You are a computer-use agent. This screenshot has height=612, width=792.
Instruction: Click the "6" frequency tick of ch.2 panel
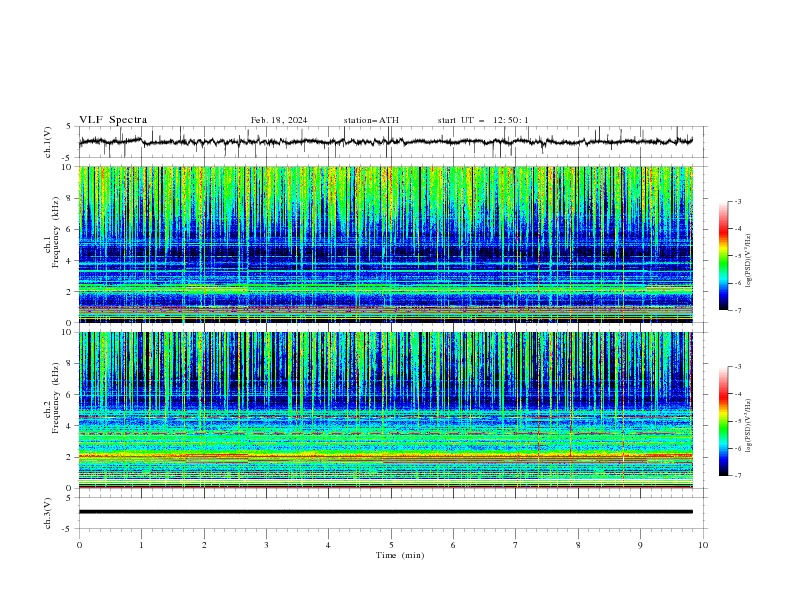(70, 395)
